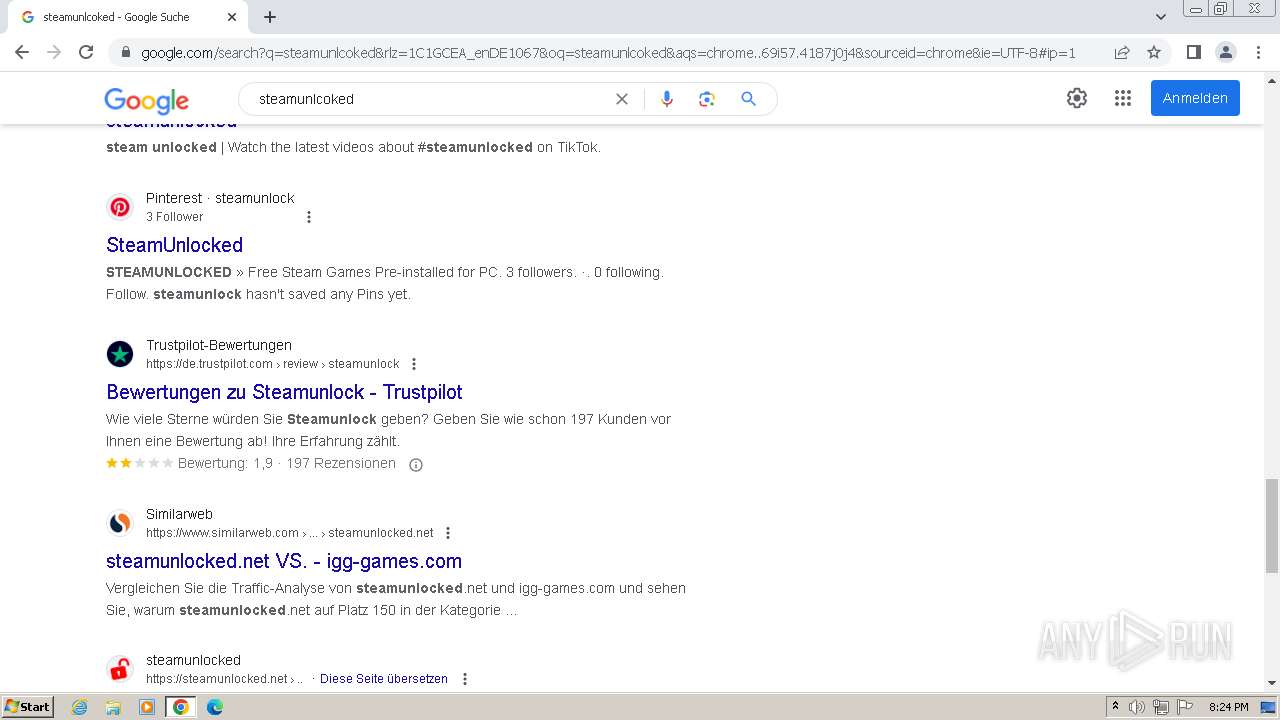Screen dimensions: 1280x720
Task: Click the Windows Start button
Action: [x=27, y=707]
